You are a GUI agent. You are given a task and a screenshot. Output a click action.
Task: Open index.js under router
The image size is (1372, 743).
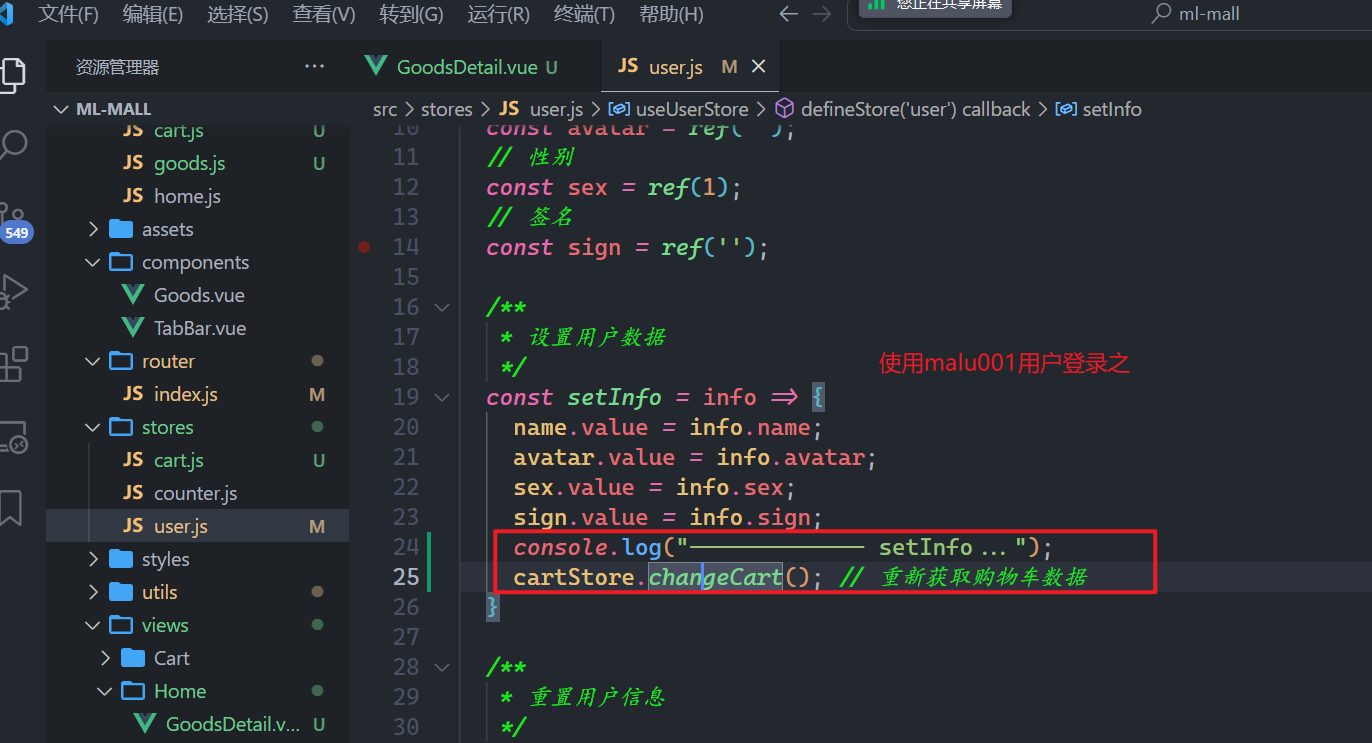(x=185, y=394)
